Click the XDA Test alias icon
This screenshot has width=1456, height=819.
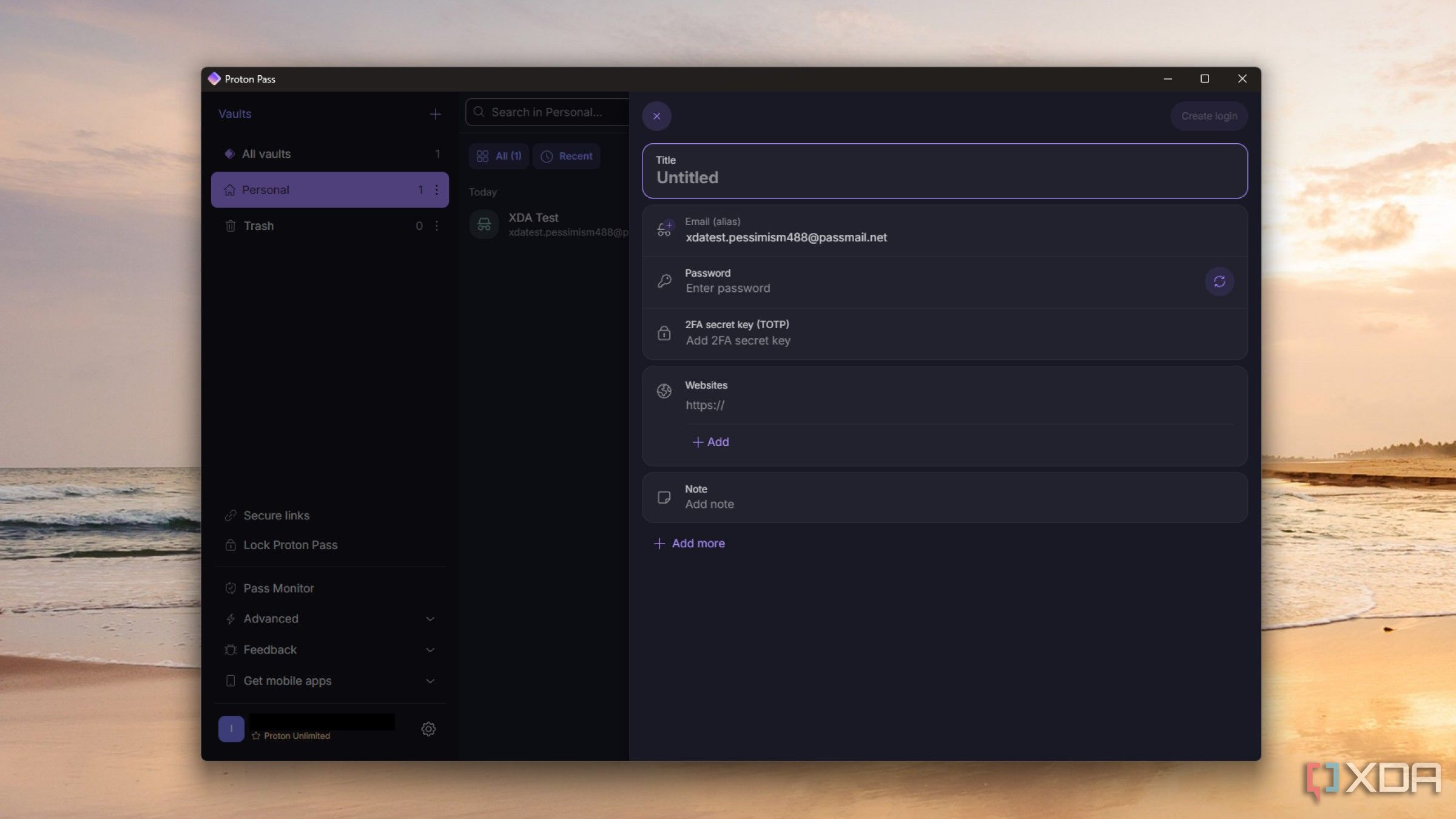(x=484, y=224)
